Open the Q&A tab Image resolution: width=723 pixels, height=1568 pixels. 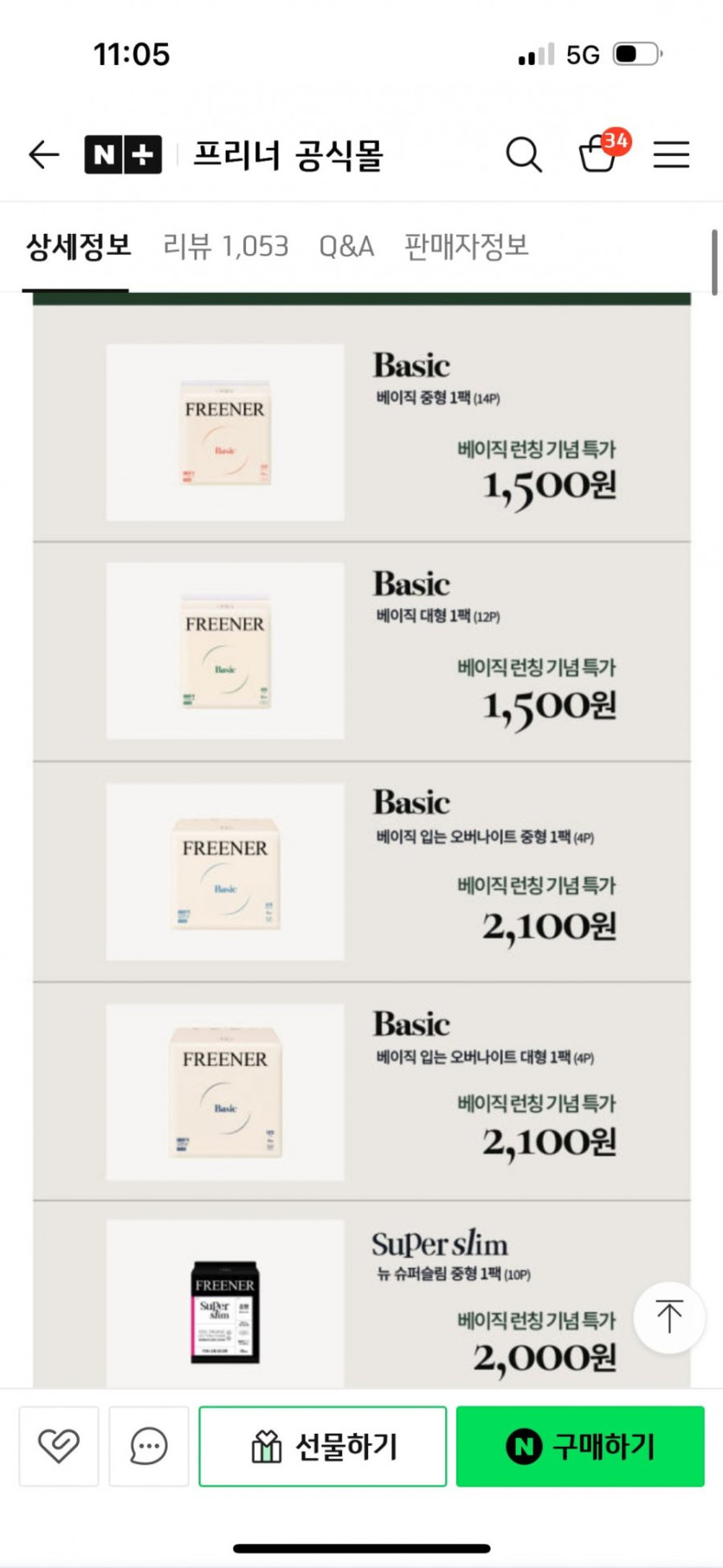tap(346, 247)
